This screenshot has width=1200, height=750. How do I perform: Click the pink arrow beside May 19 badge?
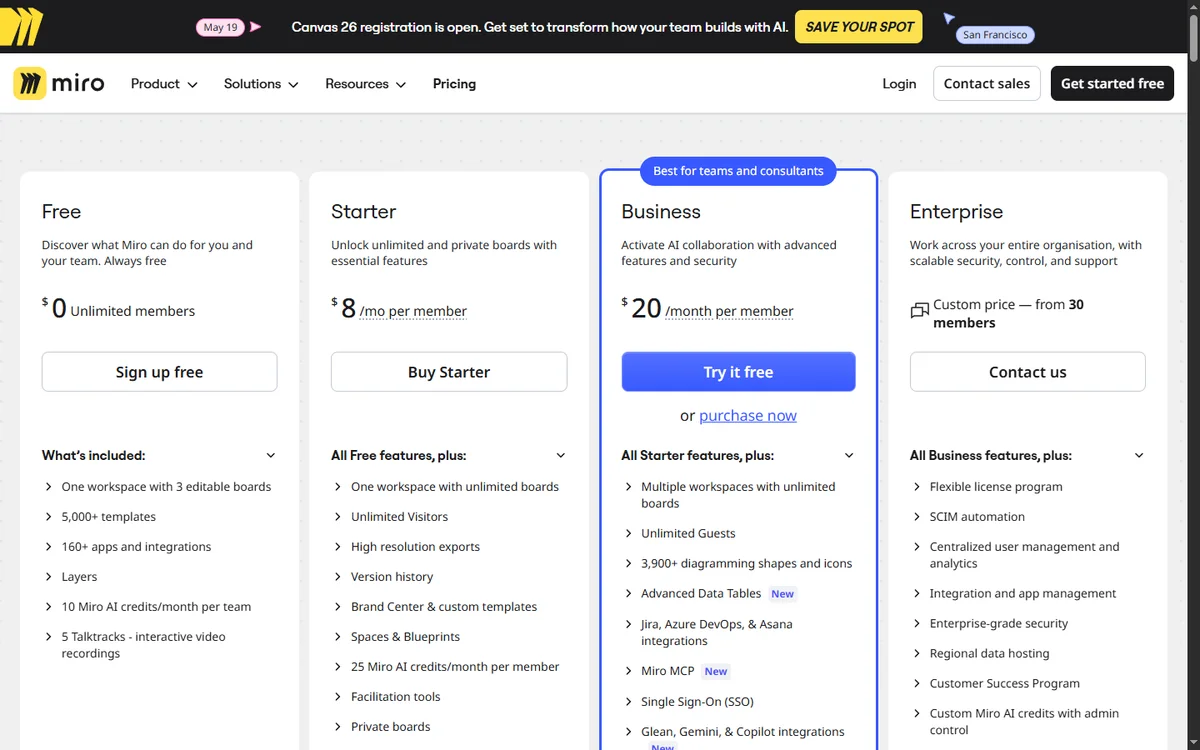256,27
